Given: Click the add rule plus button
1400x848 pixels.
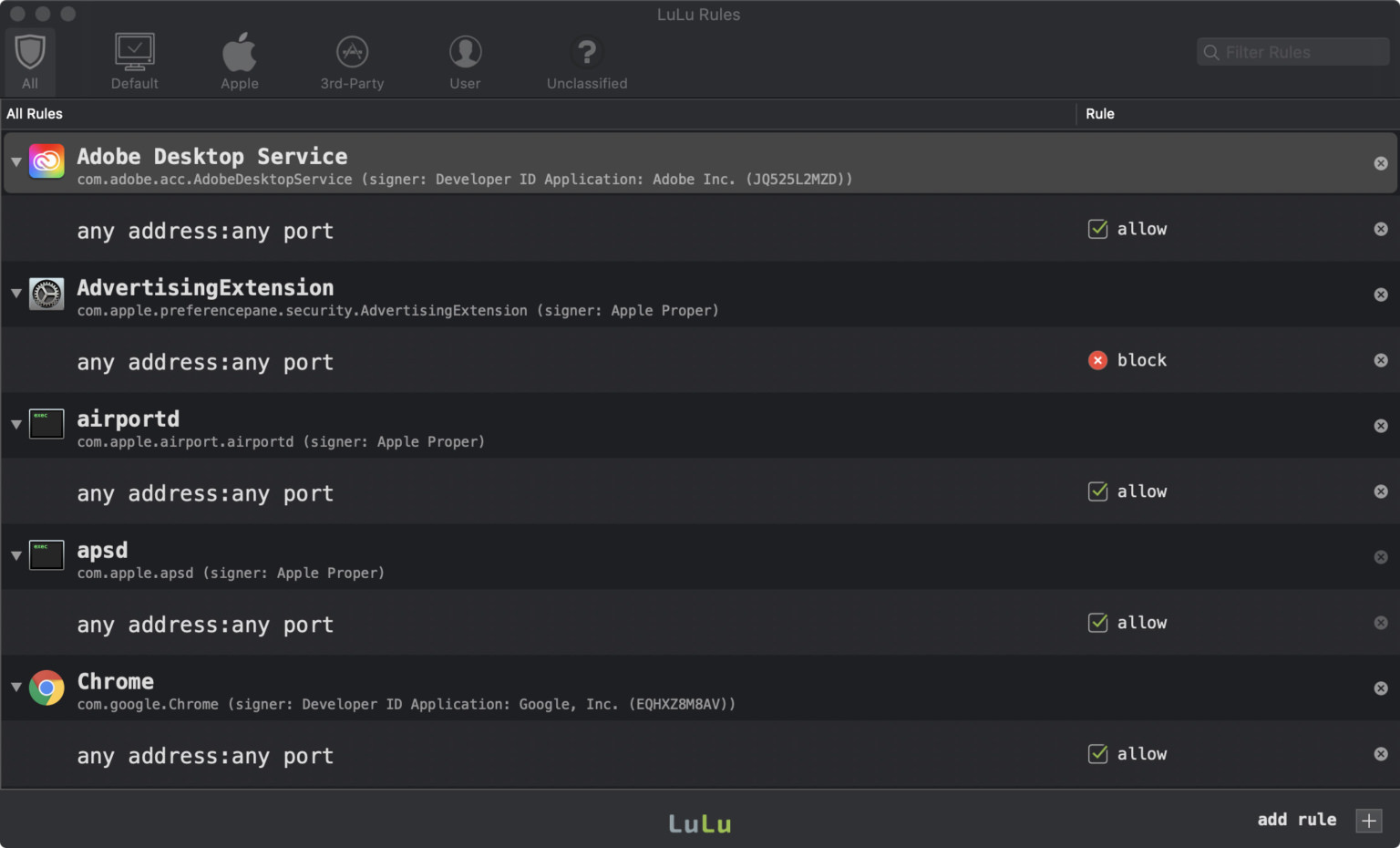Looking at the screenshot, I should pyautogui.click(x=1368, y=821).
